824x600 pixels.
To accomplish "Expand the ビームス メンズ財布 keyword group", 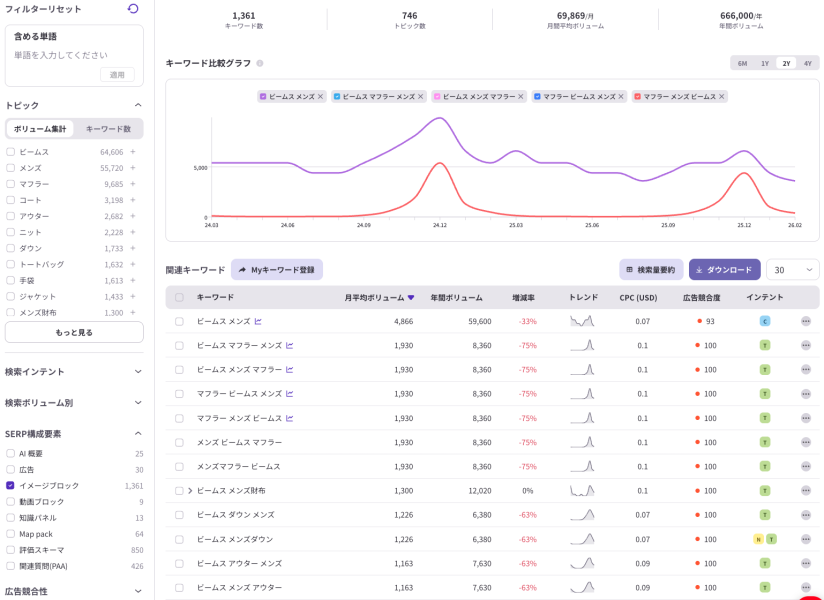I will pyautogui.click(x=190, y=491).
